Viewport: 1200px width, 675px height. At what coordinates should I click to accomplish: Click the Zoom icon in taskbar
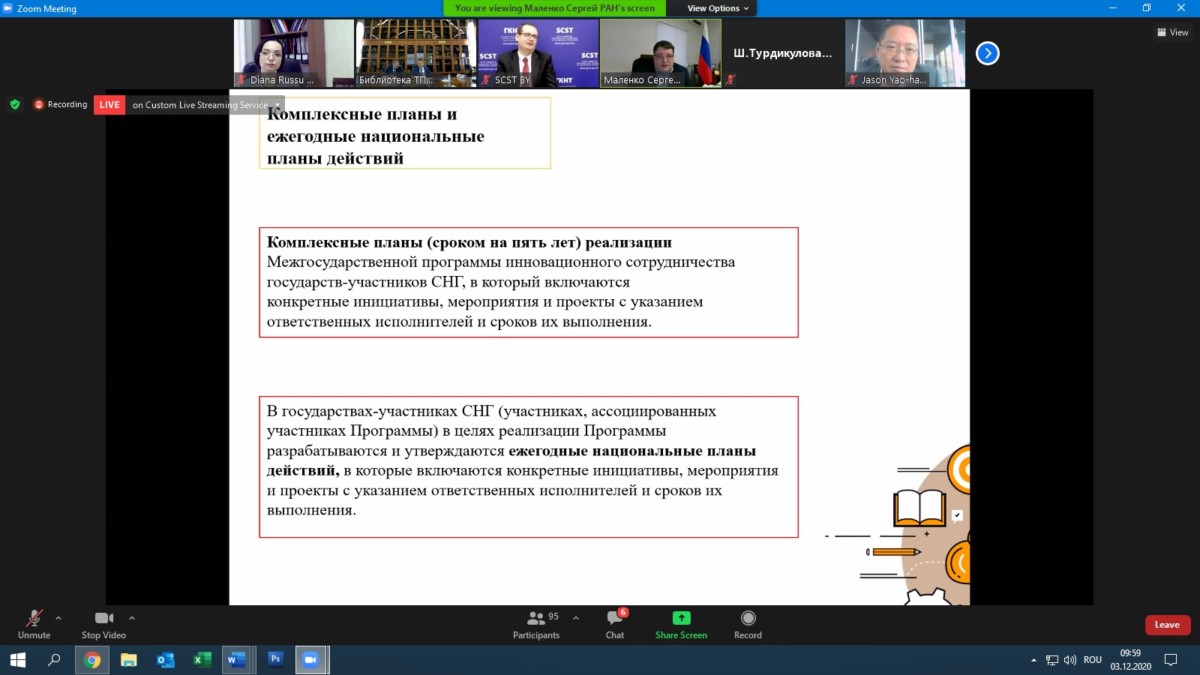(x=311, y=660)
